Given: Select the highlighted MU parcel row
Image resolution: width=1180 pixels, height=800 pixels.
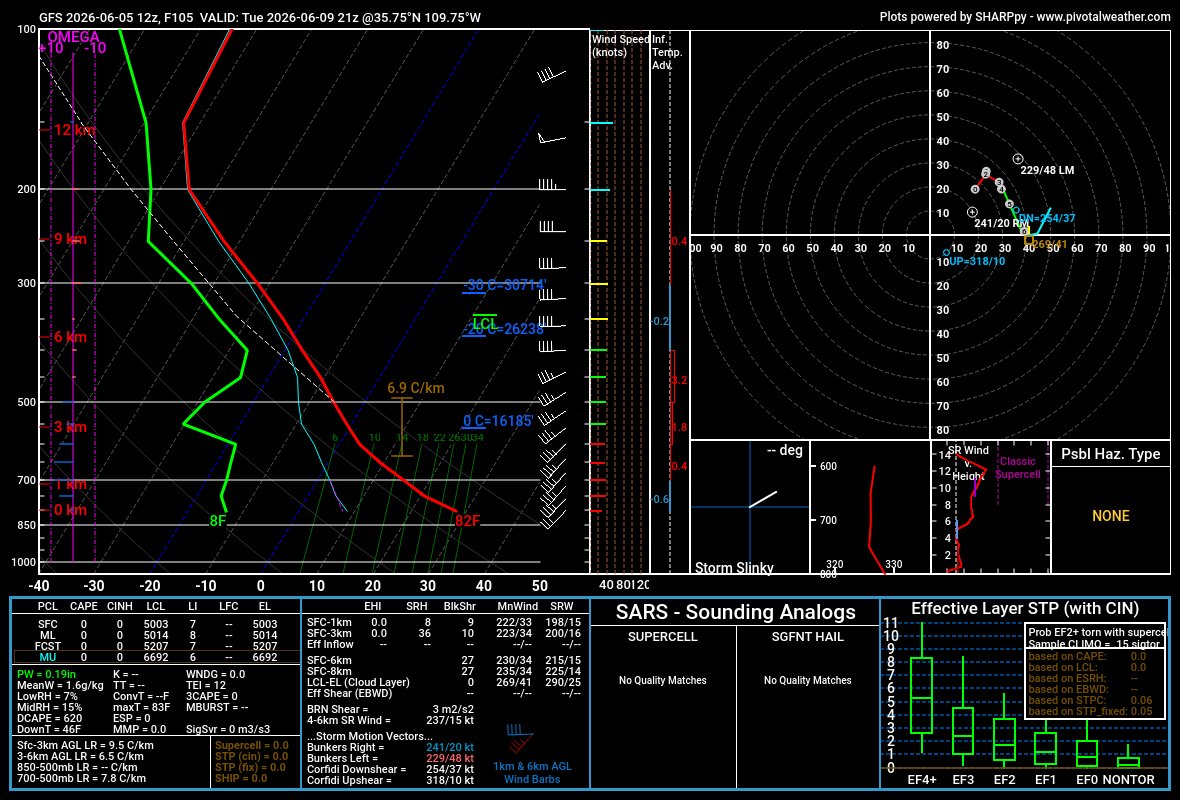Looking at the screenshot, I should [x=156, y=657].
